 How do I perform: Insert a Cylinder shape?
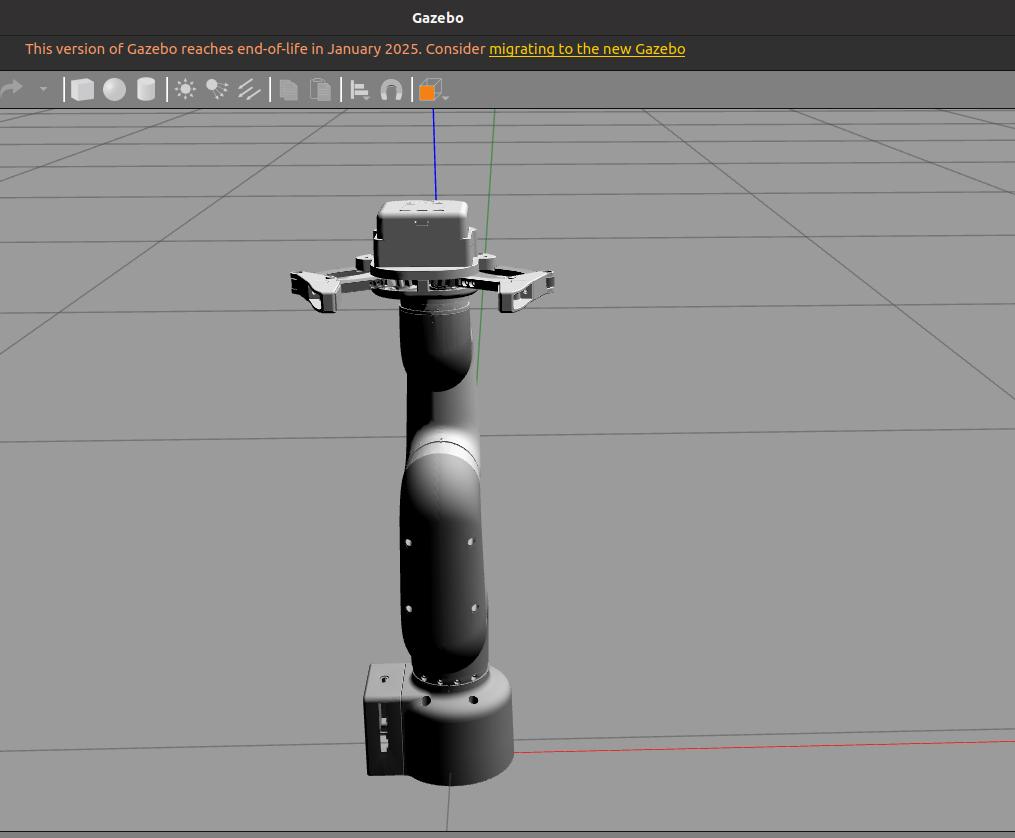click(146, 90)
